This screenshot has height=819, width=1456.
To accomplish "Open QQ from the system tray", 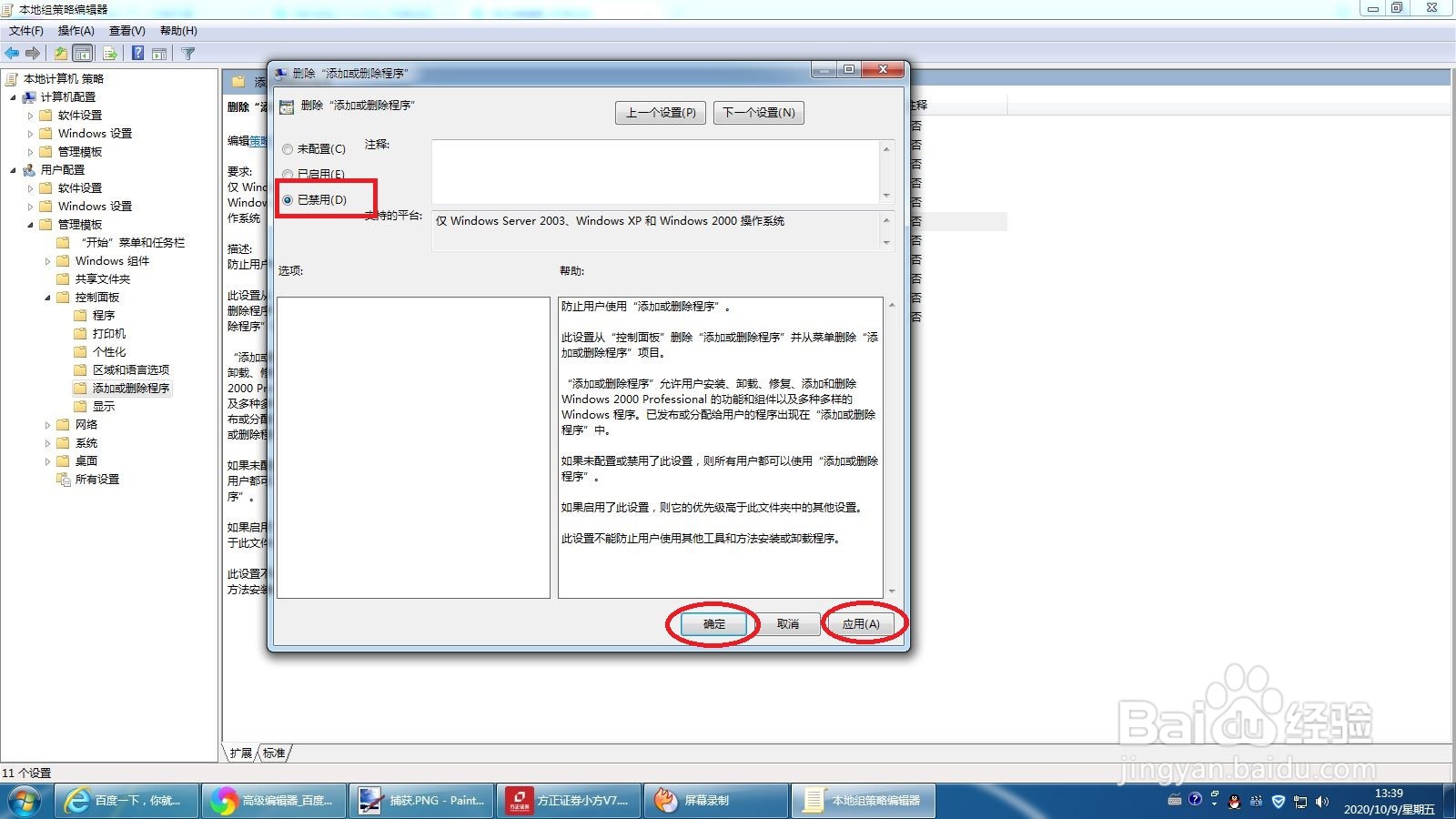I will [x=1234, y=802].
